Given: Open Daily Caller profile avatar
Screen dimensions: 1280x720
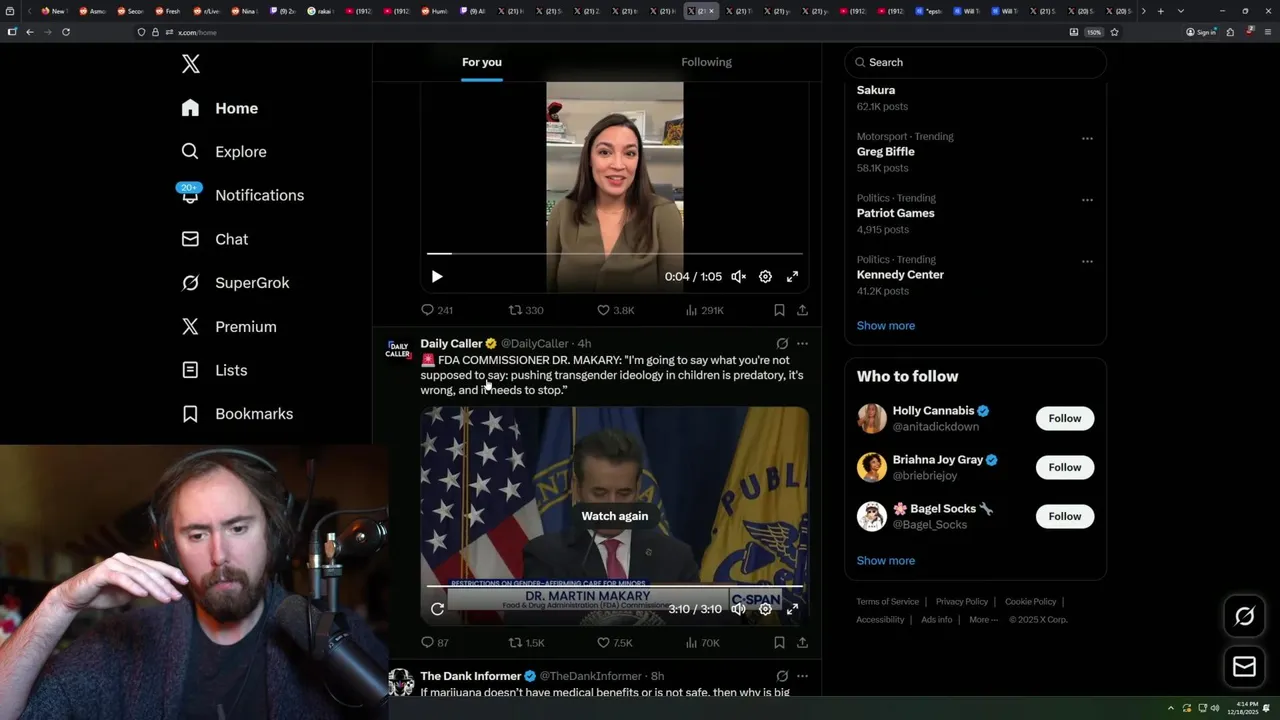Looking at the screenshot, I should [398, 349].
